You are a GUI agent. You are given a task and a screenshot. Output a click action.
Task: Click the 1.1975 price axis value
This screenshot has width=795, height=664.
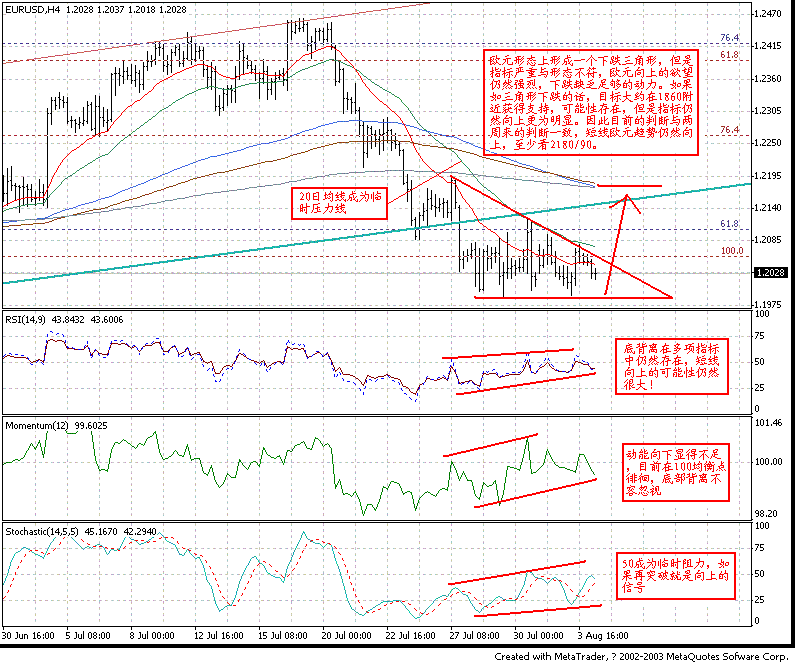click(x=768, y=305)
